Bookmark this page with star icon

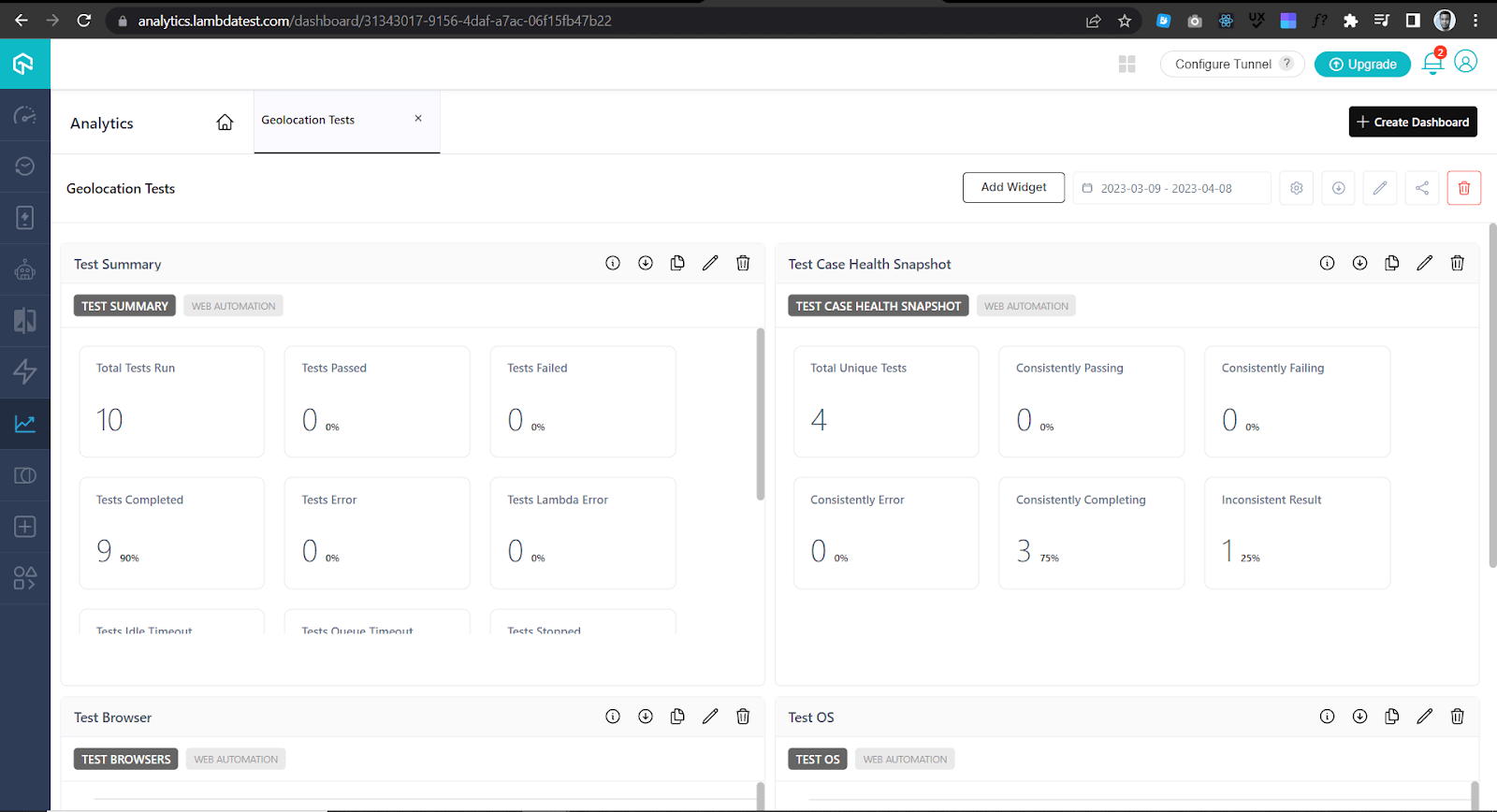[1125, 21]
